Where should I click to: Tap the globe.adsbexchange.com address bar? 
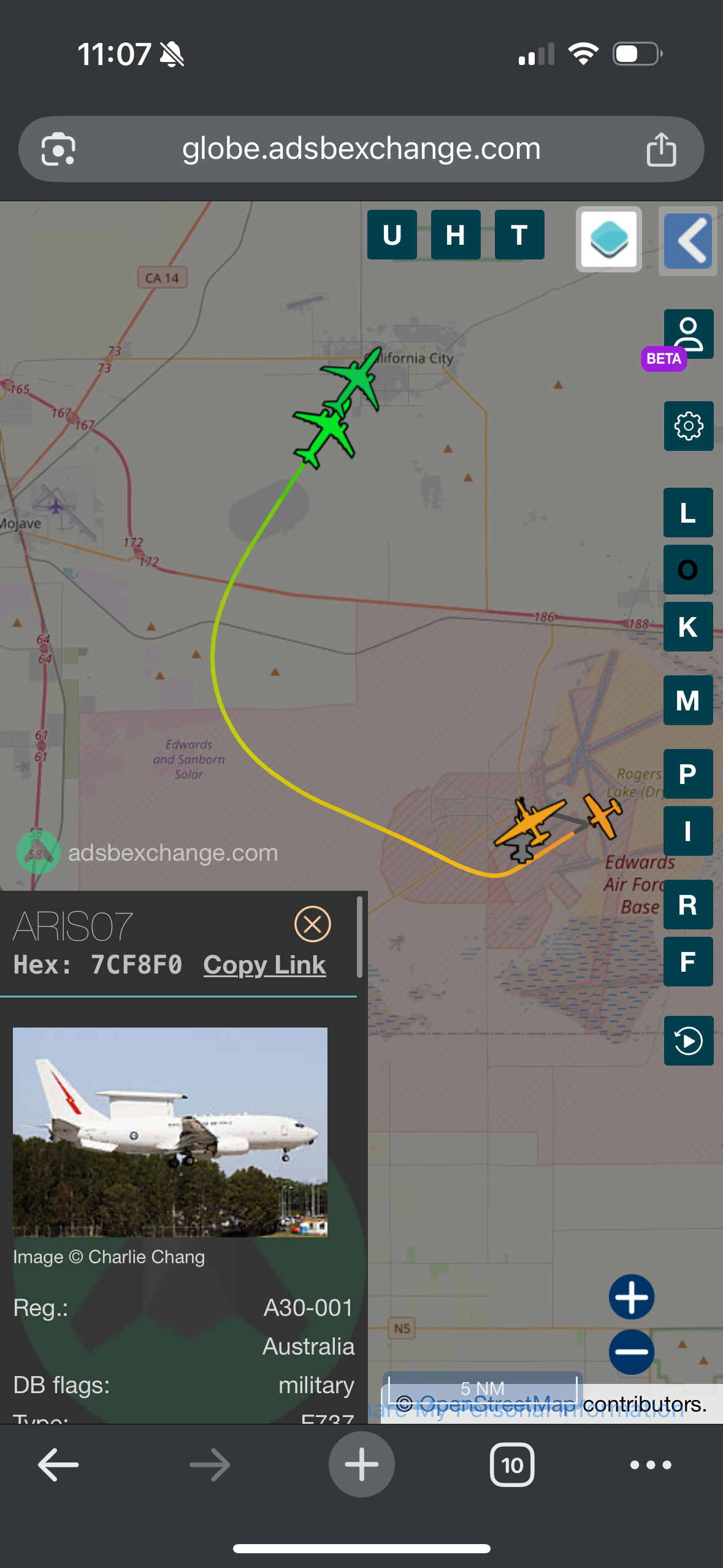361,149
